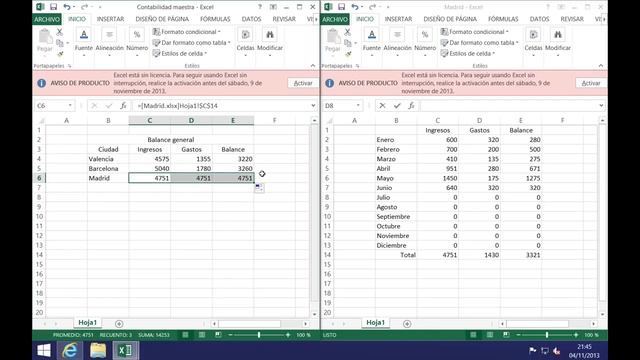The image size is (640, 360).
Task: Zoom out with minus, Madrid window
Action: [518, 335]
